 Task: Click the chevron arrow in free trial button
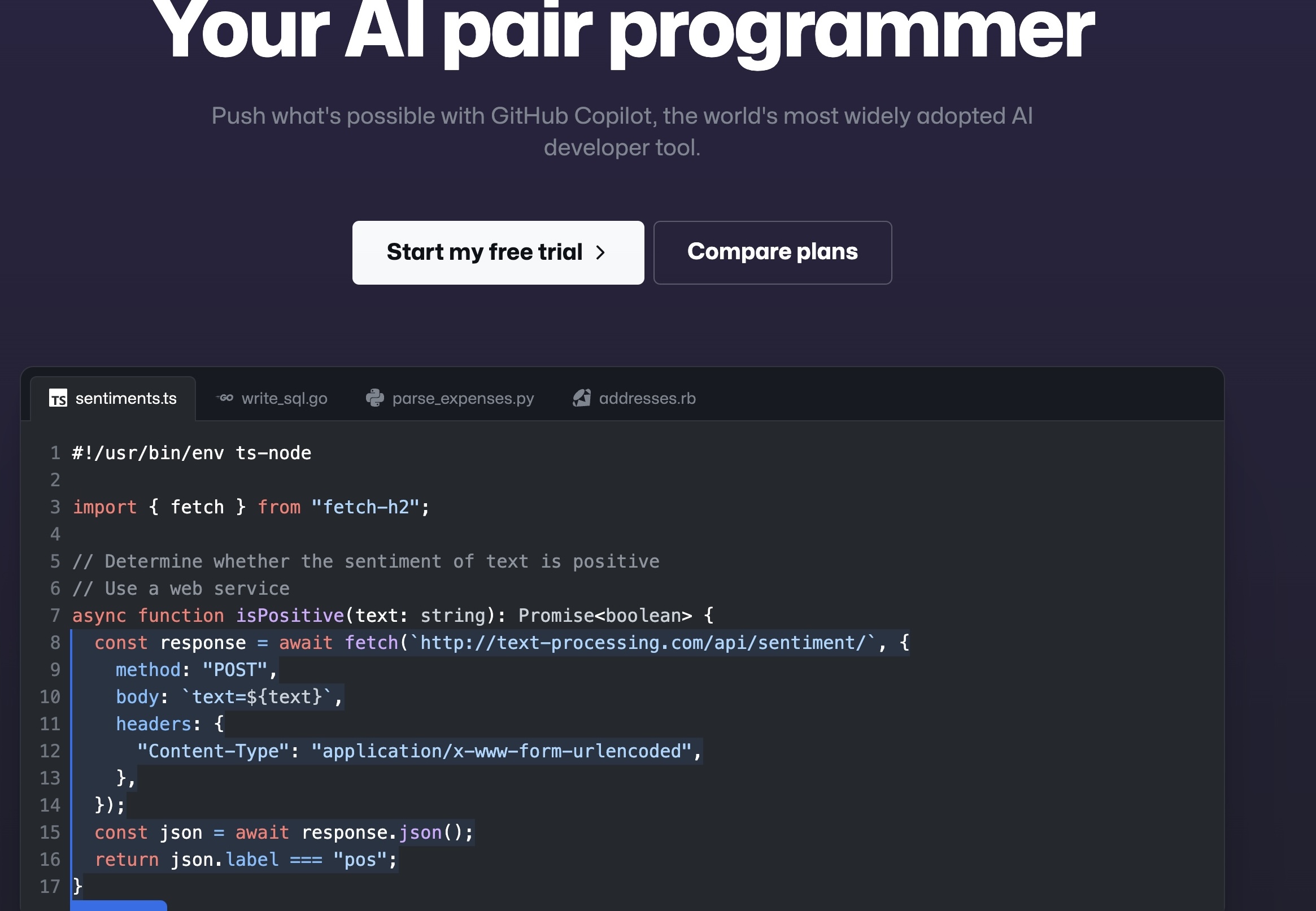(x=600, y=252)
